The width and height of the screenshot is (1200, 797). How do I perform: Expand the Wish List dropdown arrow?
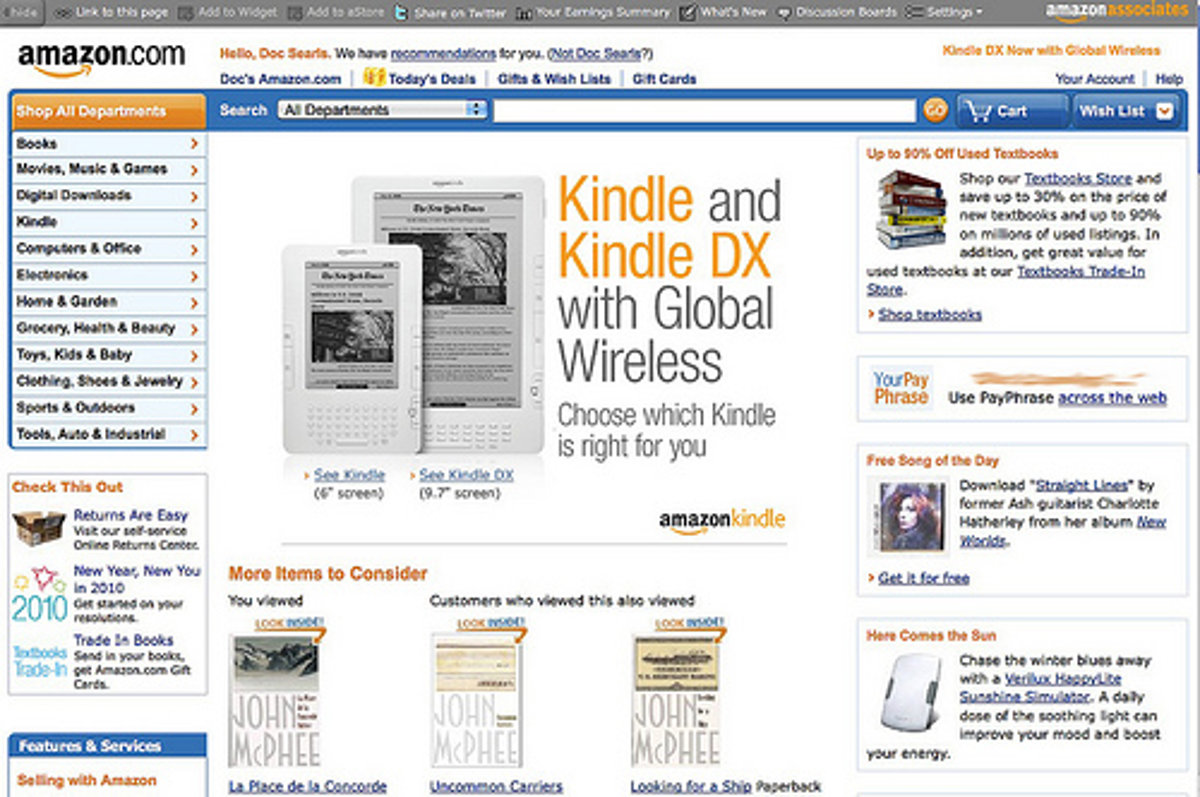1164,111
